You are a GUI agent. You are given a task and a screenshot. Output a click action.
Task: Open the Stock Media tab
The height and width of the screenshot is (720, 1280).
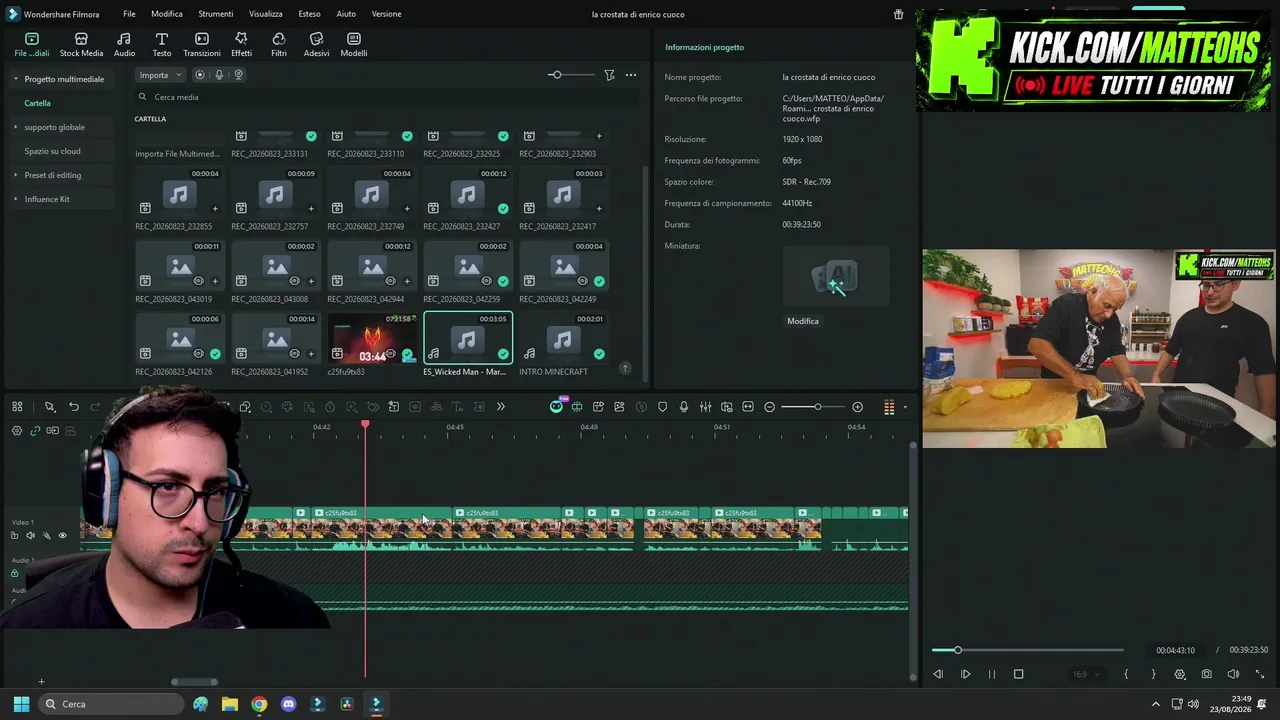81,44
